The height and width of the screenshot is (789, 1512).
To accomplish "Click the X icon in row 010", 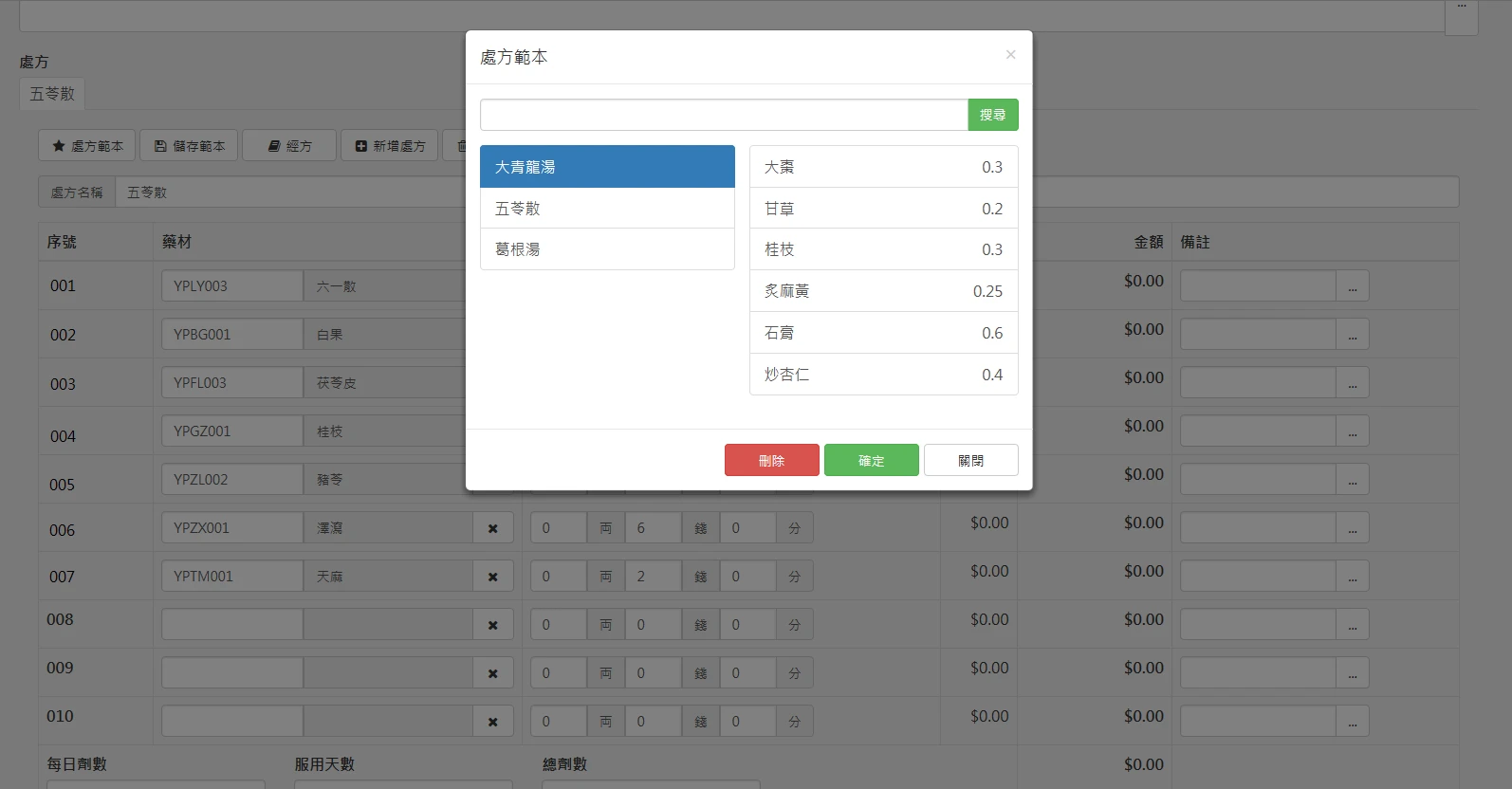I will pos(493,722).
